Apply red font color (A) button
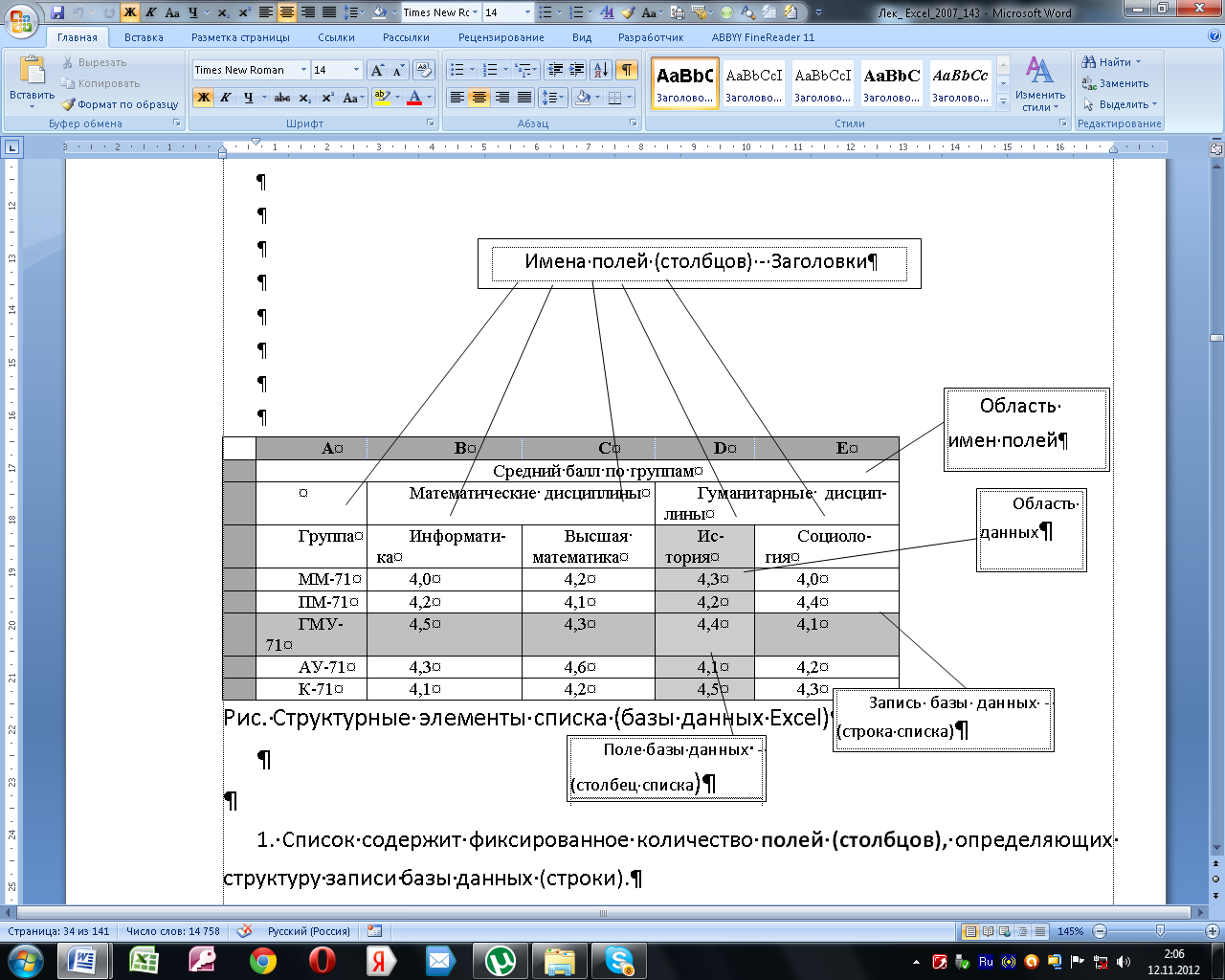This screenshot has height=980, width=1225. (414, 98)
